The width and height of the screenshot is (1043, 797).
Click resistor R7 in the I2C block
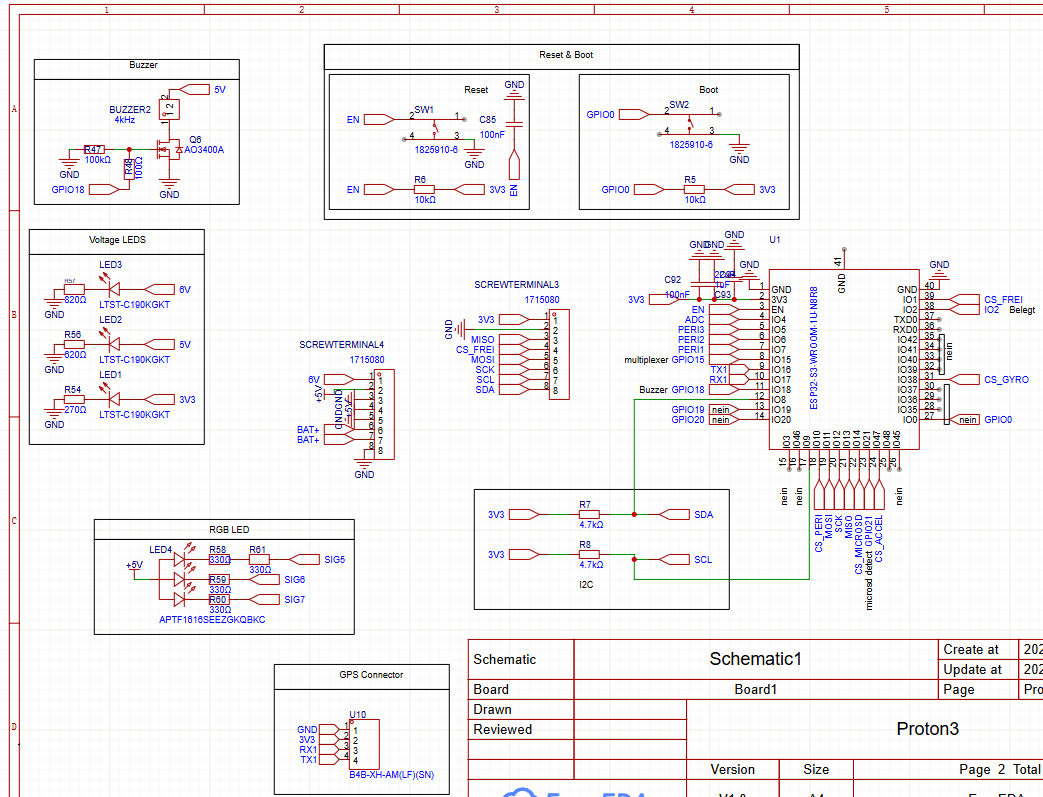pyautogui.click(x=589, y=515)
